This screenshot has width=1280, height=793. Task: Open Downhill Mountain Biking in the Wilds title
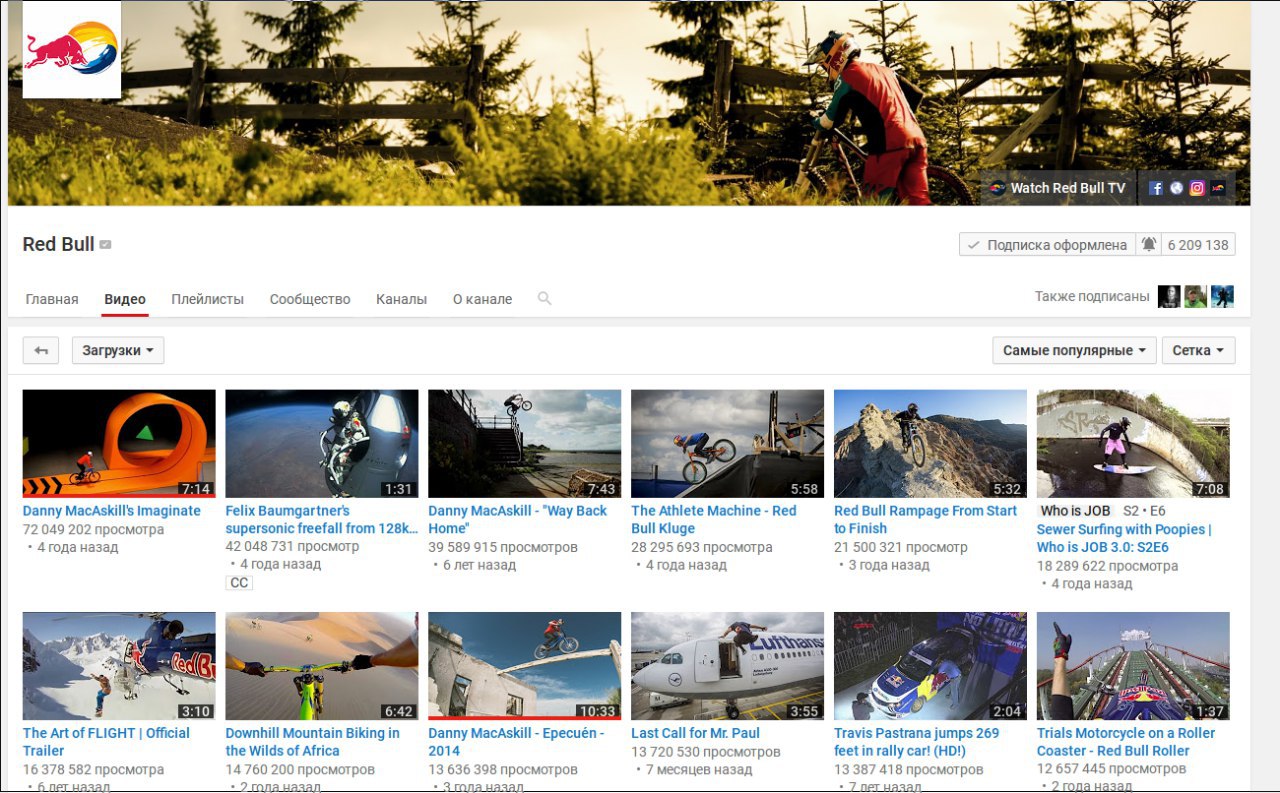click(313, 742)
